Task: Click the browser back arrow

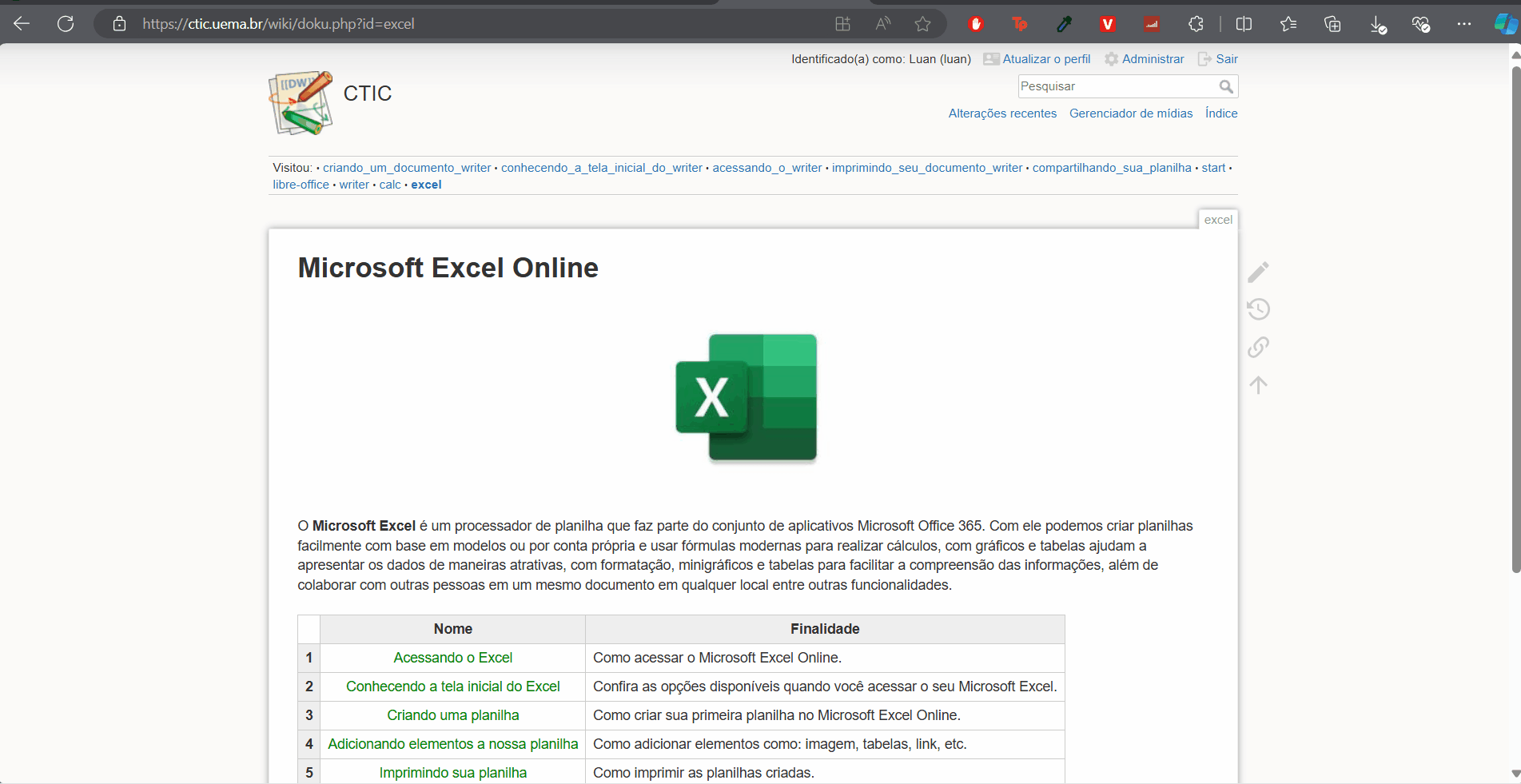Action: tap(22, 24)
